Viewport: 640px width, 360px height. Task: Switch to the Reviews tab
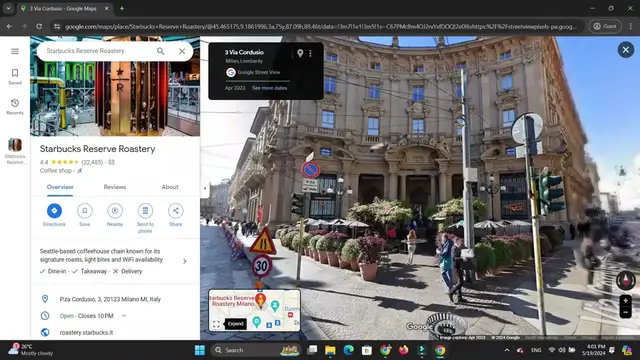tap(115, 187)
